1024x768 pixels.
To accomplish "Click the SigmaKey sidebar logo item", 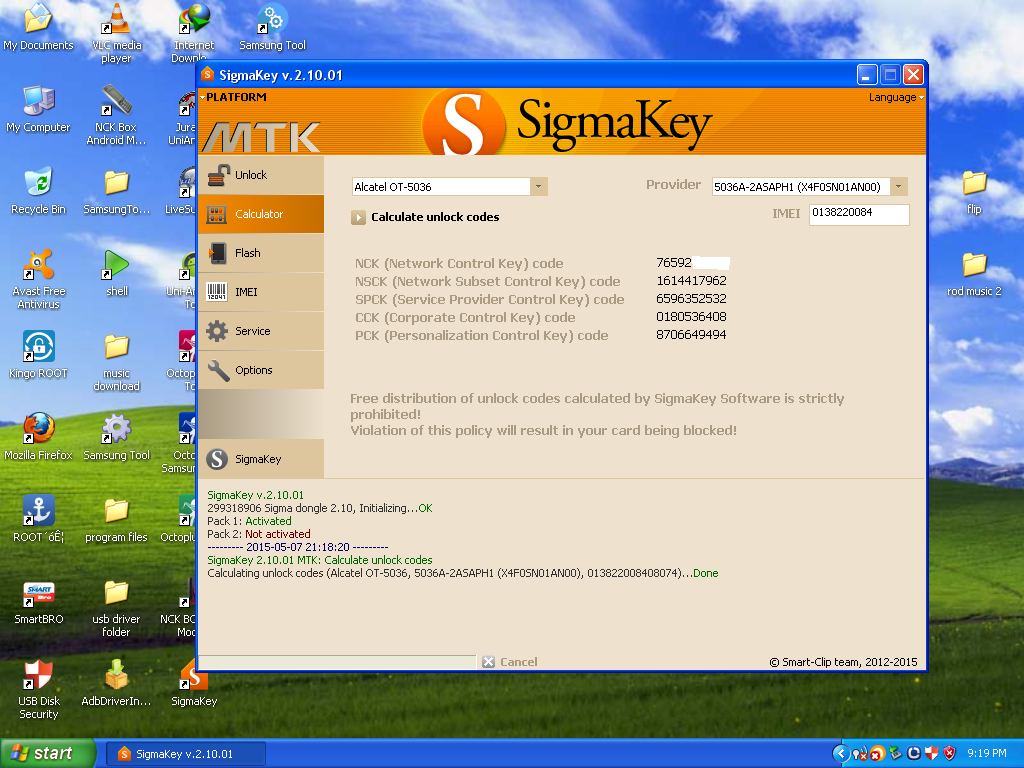I will 259,459.
